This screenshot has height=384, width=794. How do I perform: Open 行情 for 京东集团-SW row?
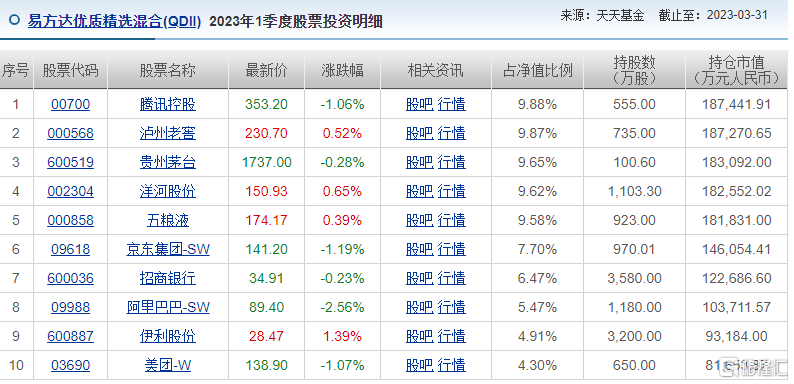[452, 249]
